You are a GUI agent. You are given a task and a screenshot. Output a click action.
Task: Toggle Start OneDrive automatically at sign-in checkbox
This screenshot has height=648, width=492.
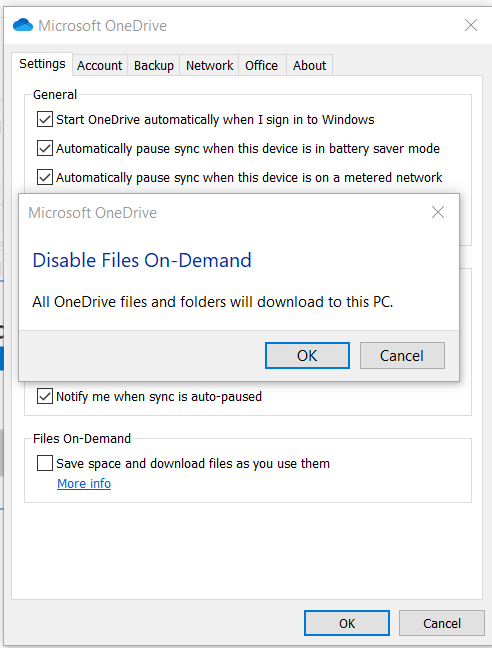point(45,119)
